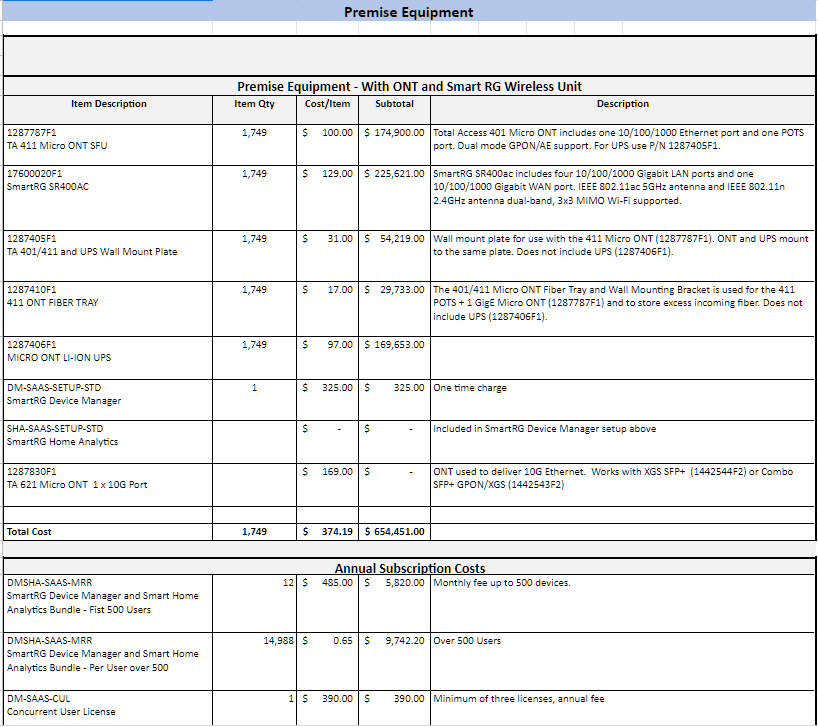Viewport: 818px width, 727px height.
Task: Click the $169.00 cost cell
Action: [327, 484]
